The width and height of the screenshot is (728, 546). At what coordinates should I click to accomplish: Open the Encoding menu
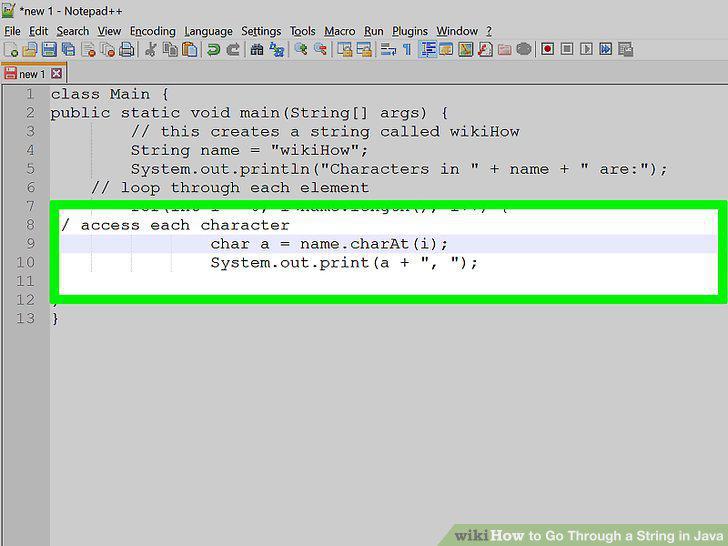coord(153,31)
